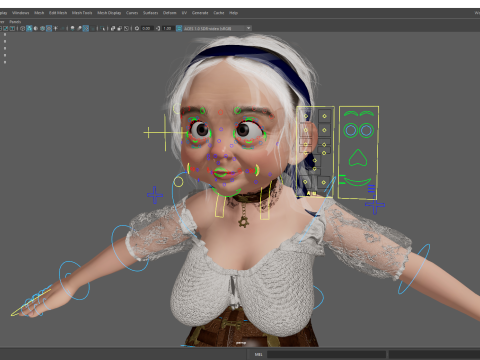
Task: Select green jaw curve control under chin
Action: pyautogui.click(x=227, y=192)
